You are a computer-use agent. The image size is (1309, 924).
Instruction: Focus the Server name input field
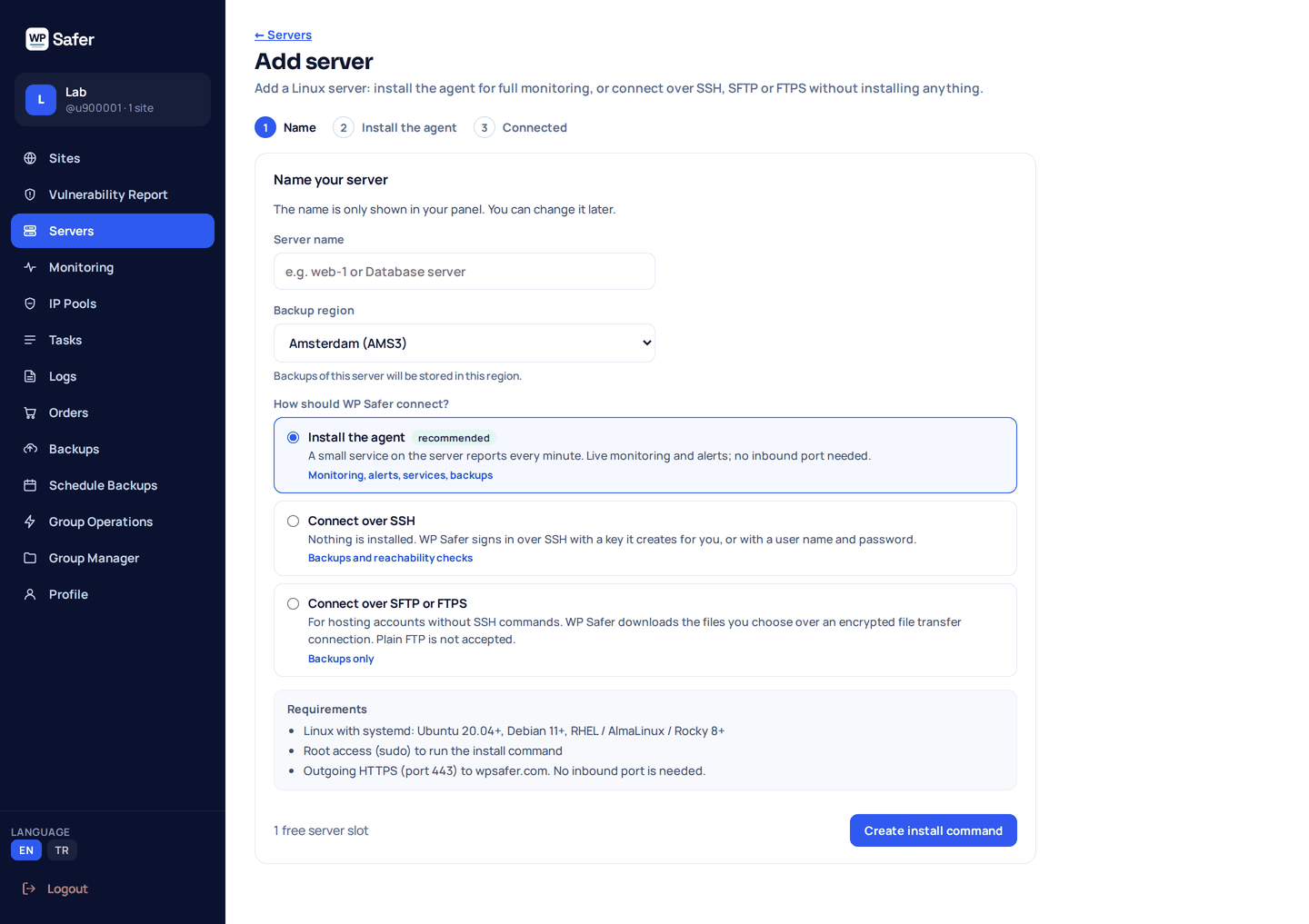(x=465, y=272)
